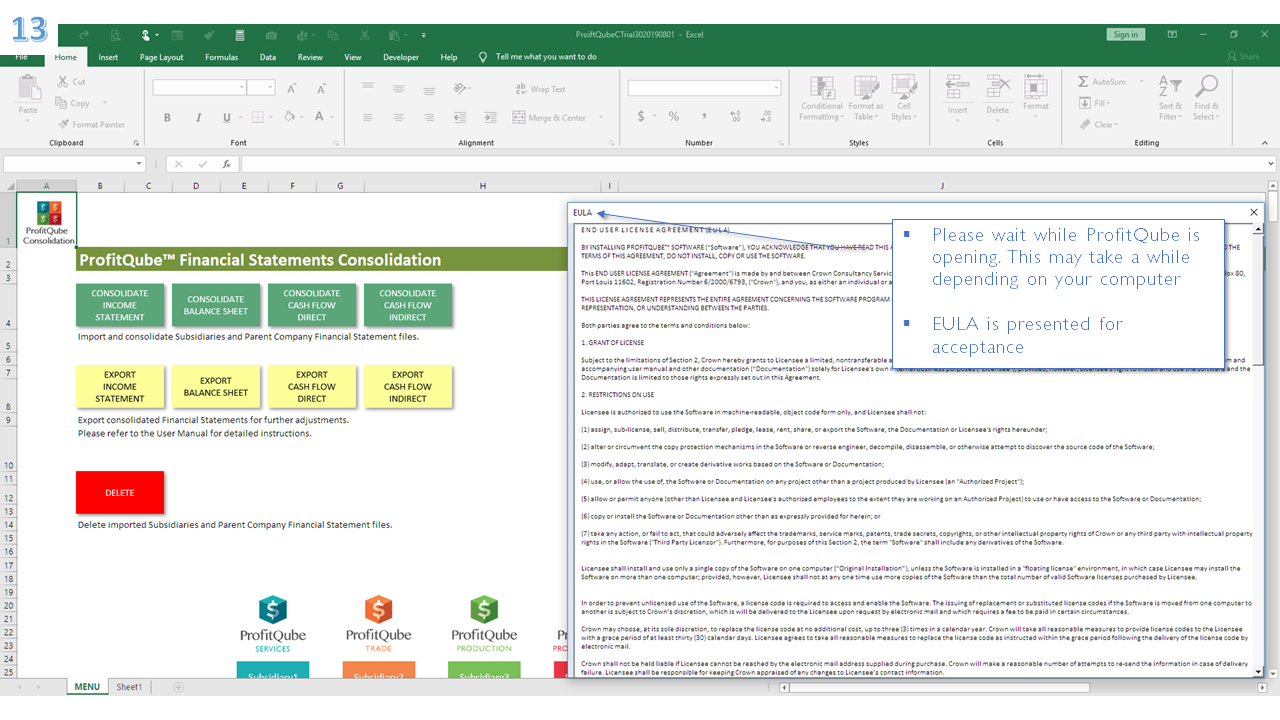The image size is (1280, 720).
Task: Toggle Top Align vertical alignment
Action: [367, 88]
